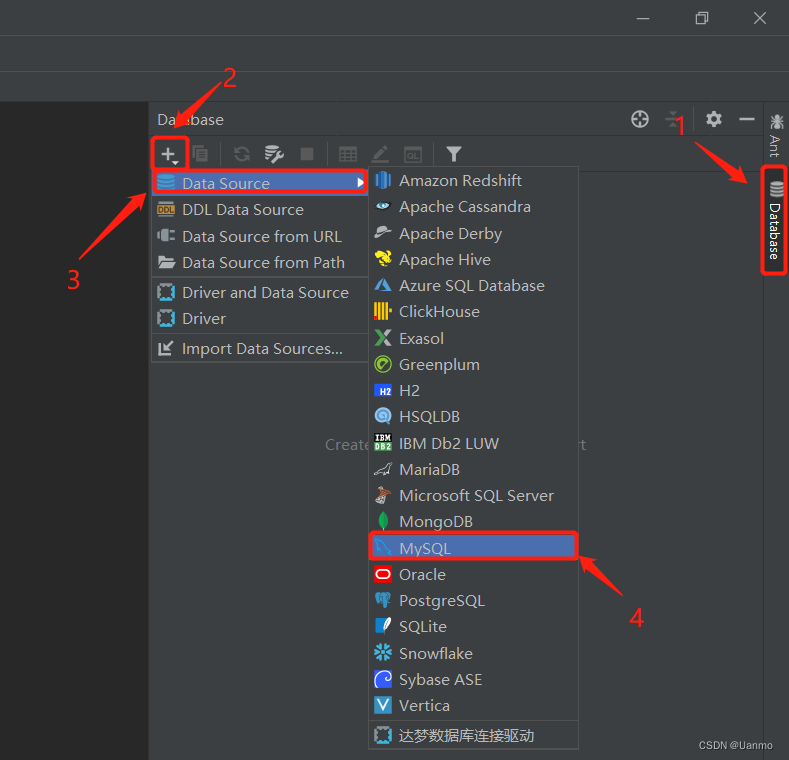Select Microsoft SQL Server data source

point(474,496)
